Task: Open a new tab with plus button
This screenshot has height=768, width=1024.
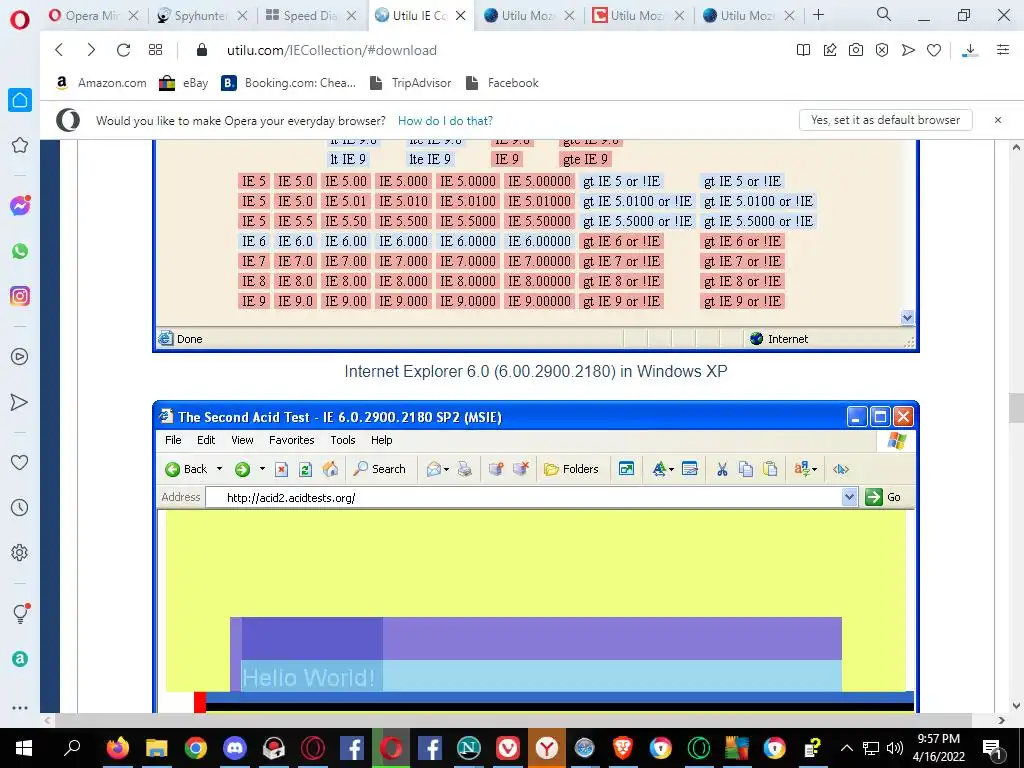Action: (x=818, y=15)
